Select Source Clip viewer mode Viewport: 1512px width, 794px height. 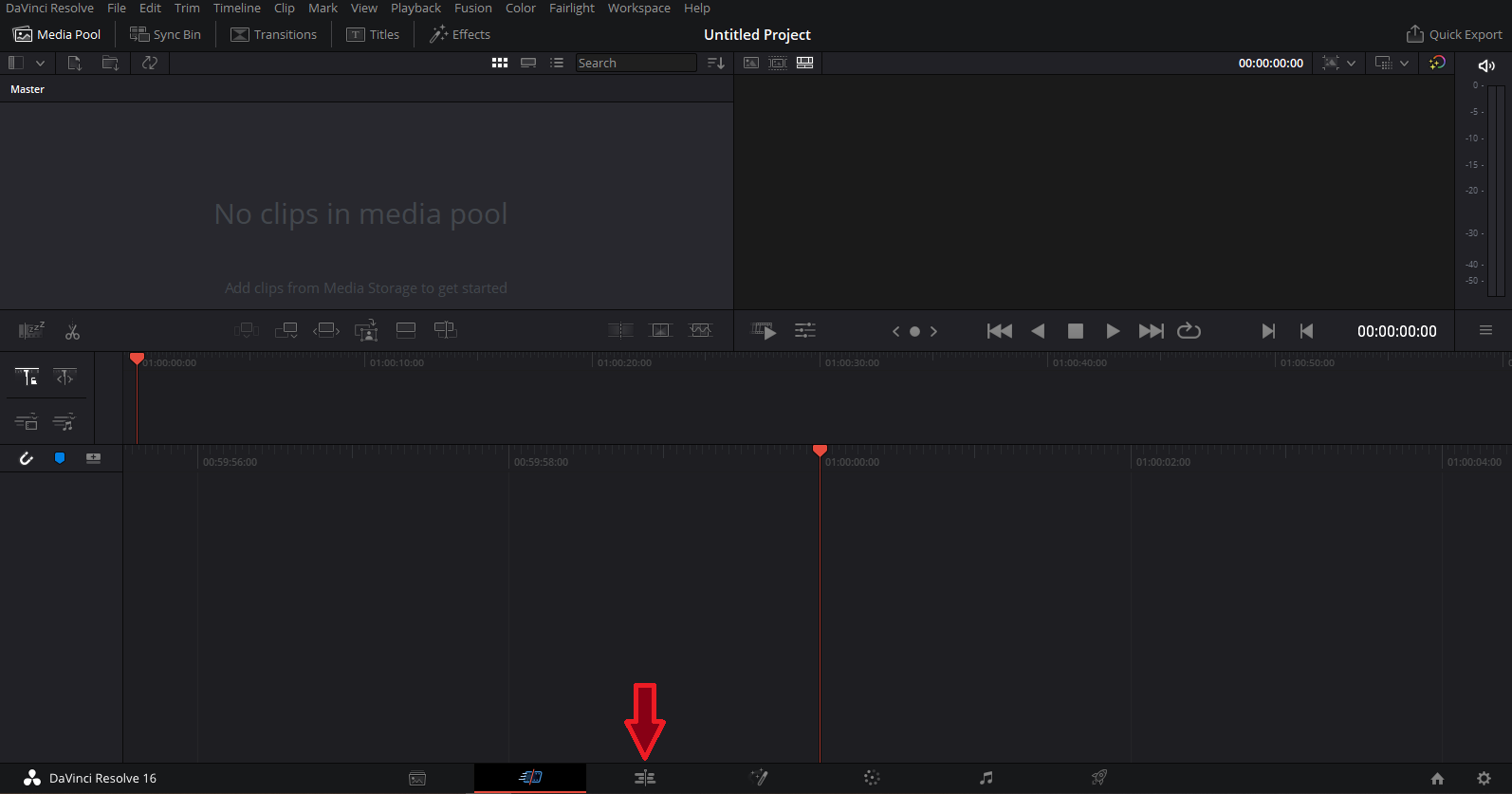click(x=751, y=63)
